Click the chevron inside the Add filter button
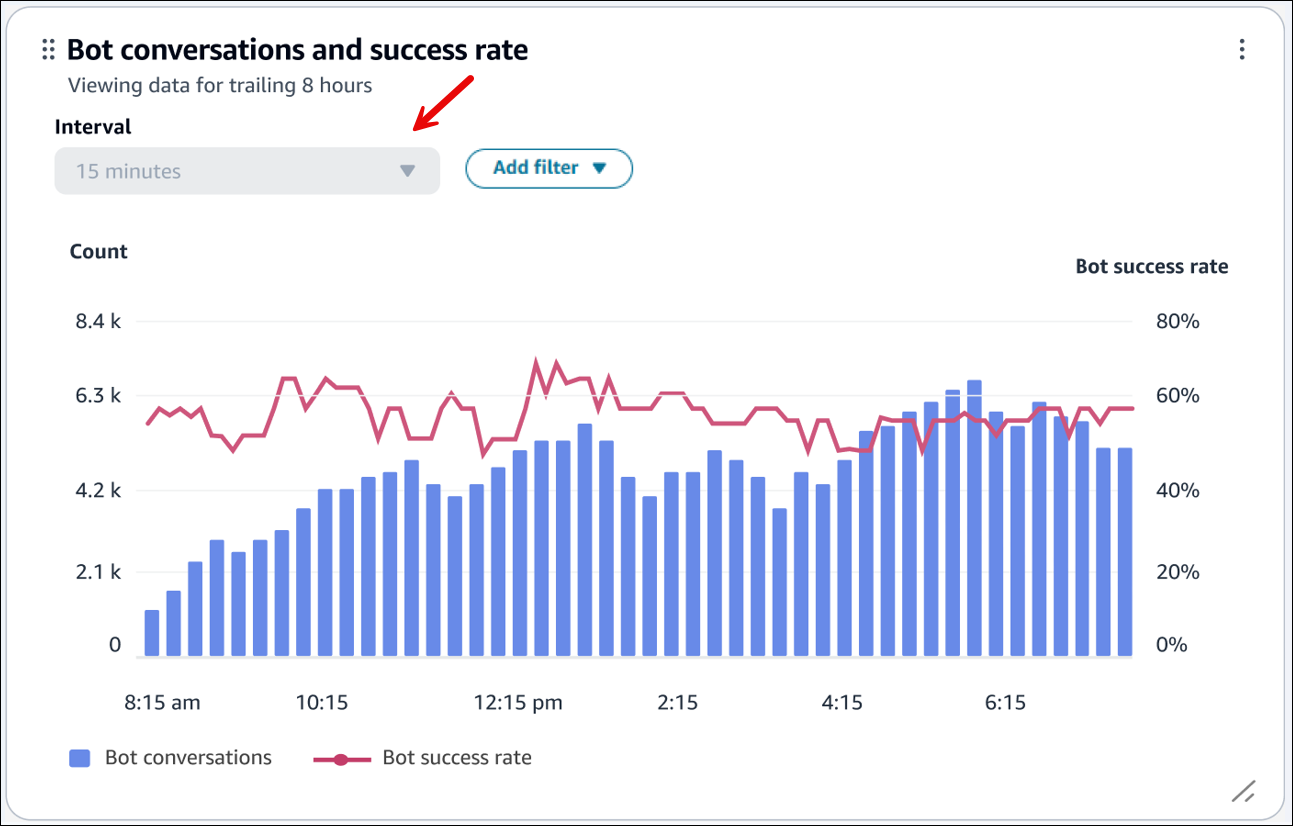1293x826 pixels. click(600, 168)
